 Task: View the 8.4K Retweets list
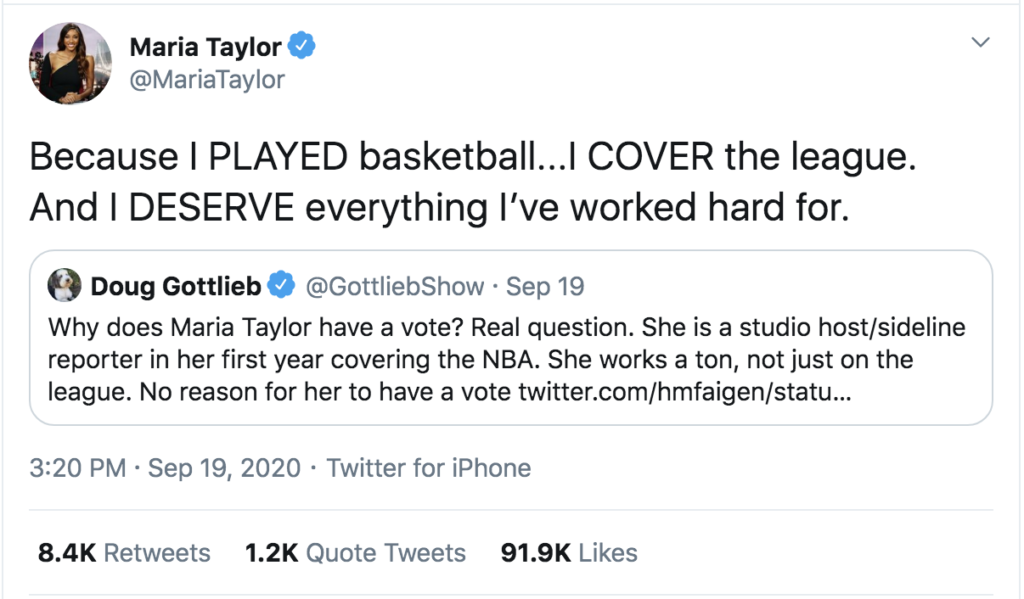click(x=124, y=553)
